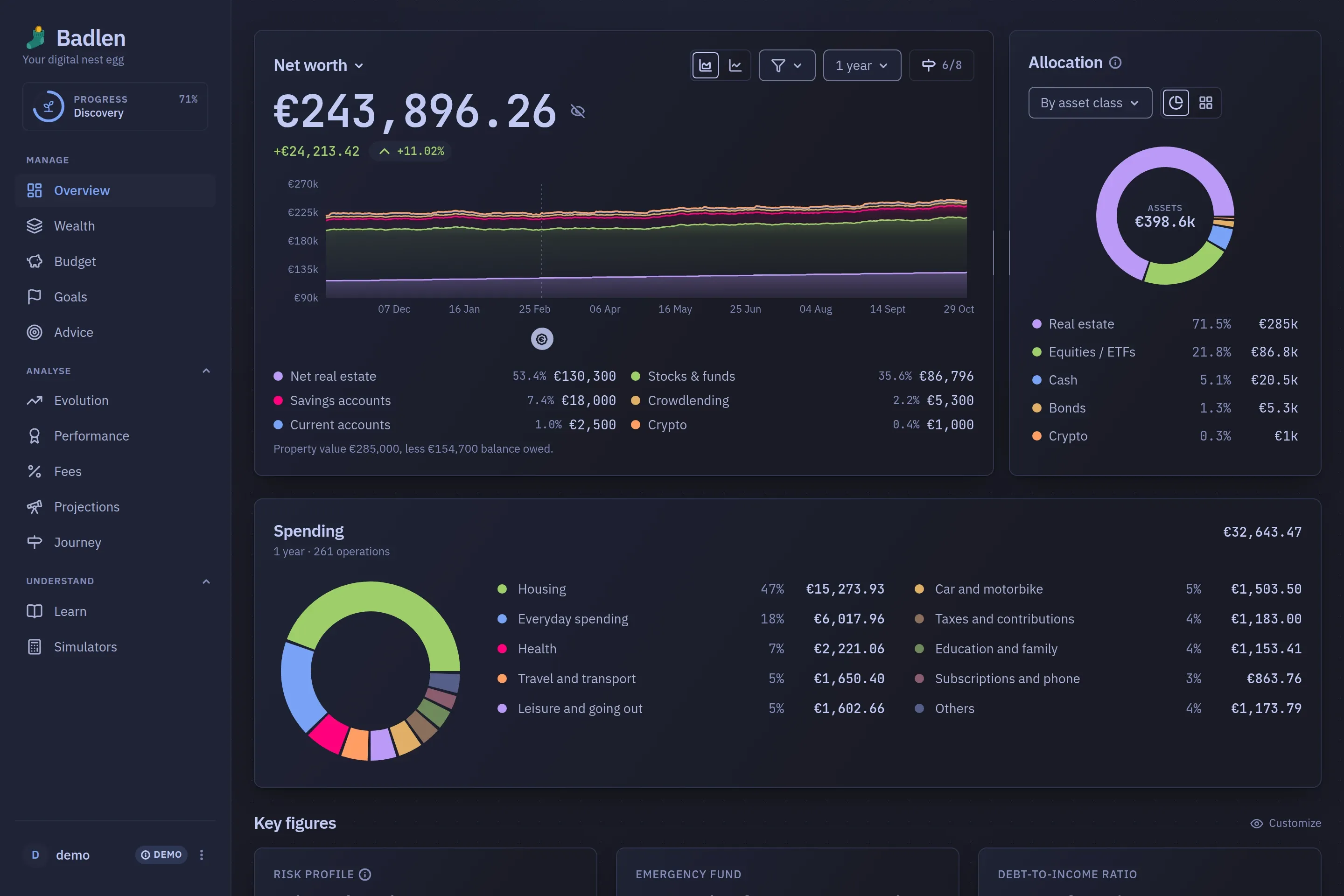This screenshot has height=896, width=1344.
Task: Hide the net worth amount with eye icon
Action: coord(578,111)
